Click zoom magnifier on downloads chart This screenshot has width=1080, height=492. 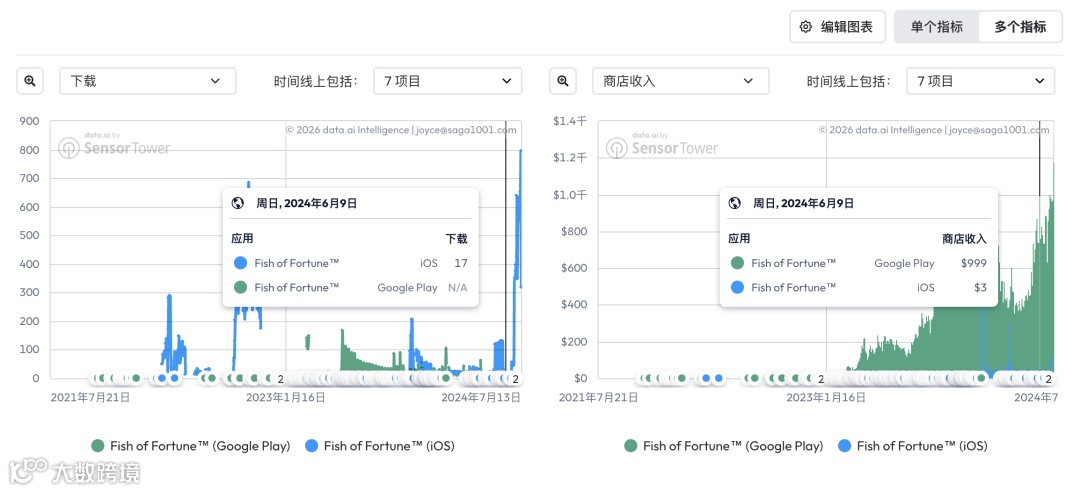tap(30, 81)
